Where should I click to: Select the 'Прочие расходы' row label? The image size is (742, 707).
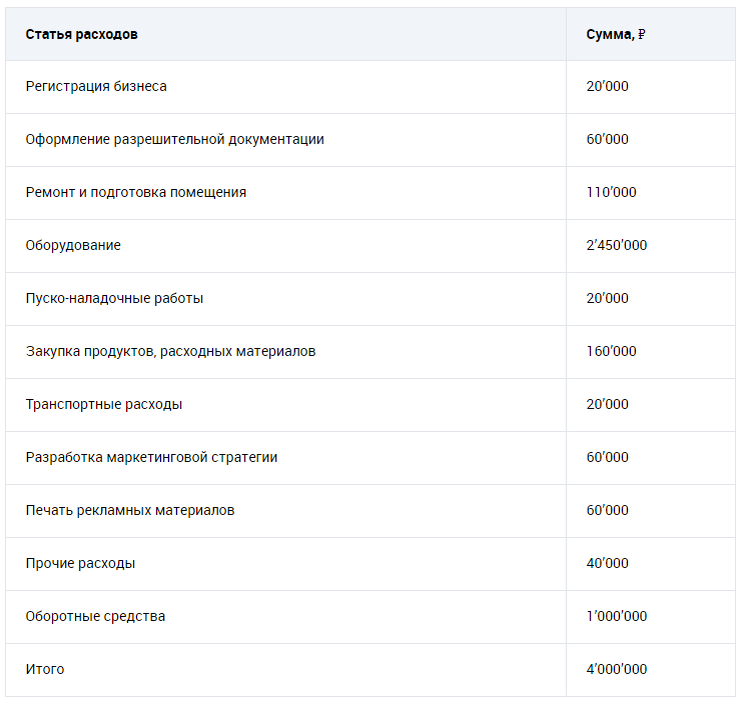[80, 563]
